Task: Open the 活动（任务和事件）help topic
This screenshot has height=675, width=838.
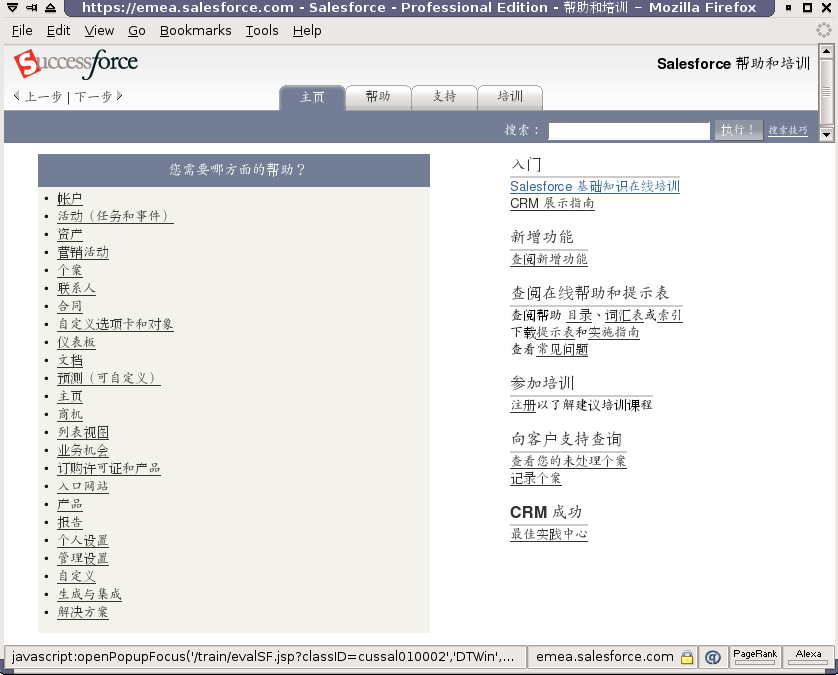Action: click(x=115, y=216)
